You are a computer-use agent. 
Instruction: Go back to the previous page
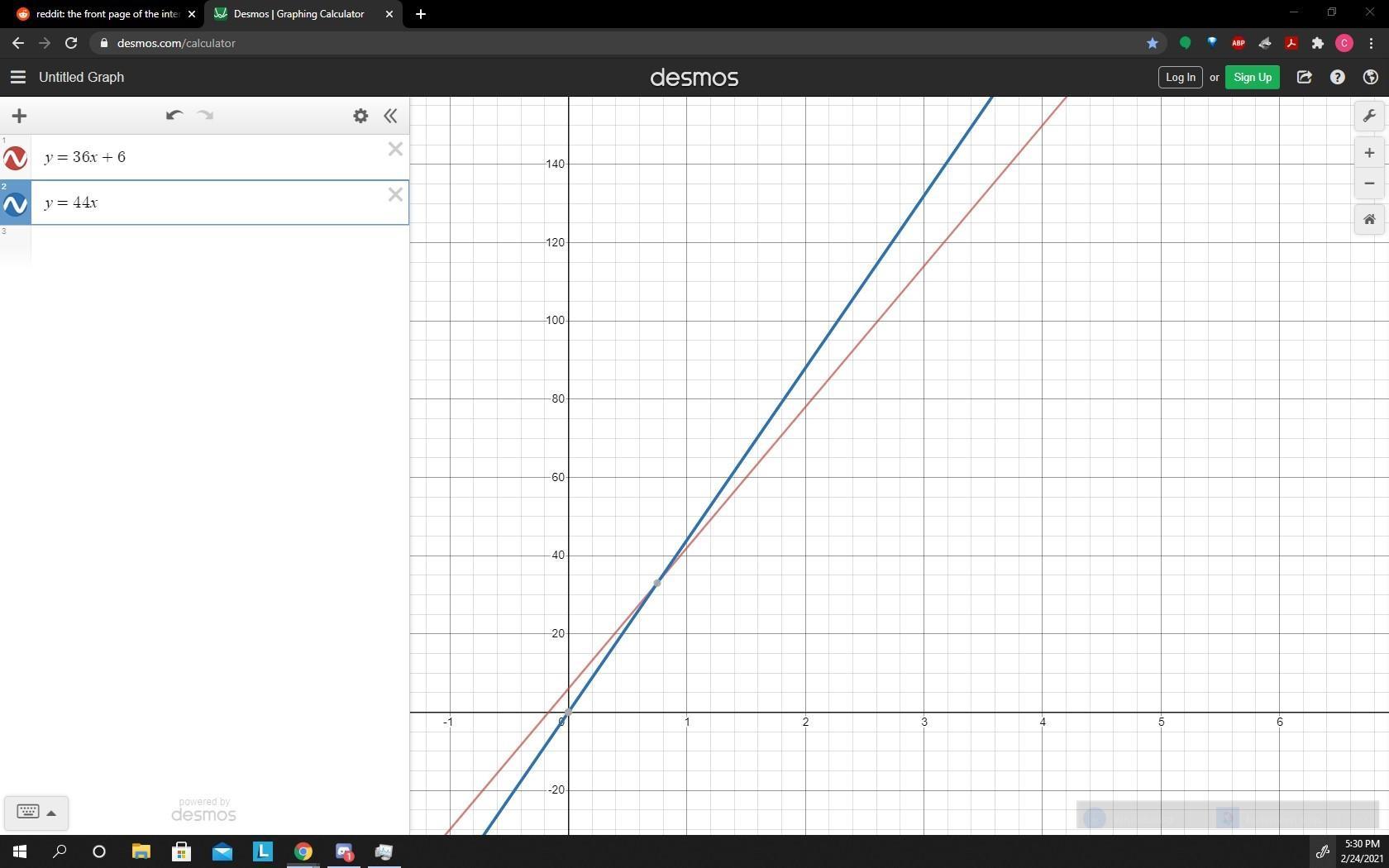(18, 43)
